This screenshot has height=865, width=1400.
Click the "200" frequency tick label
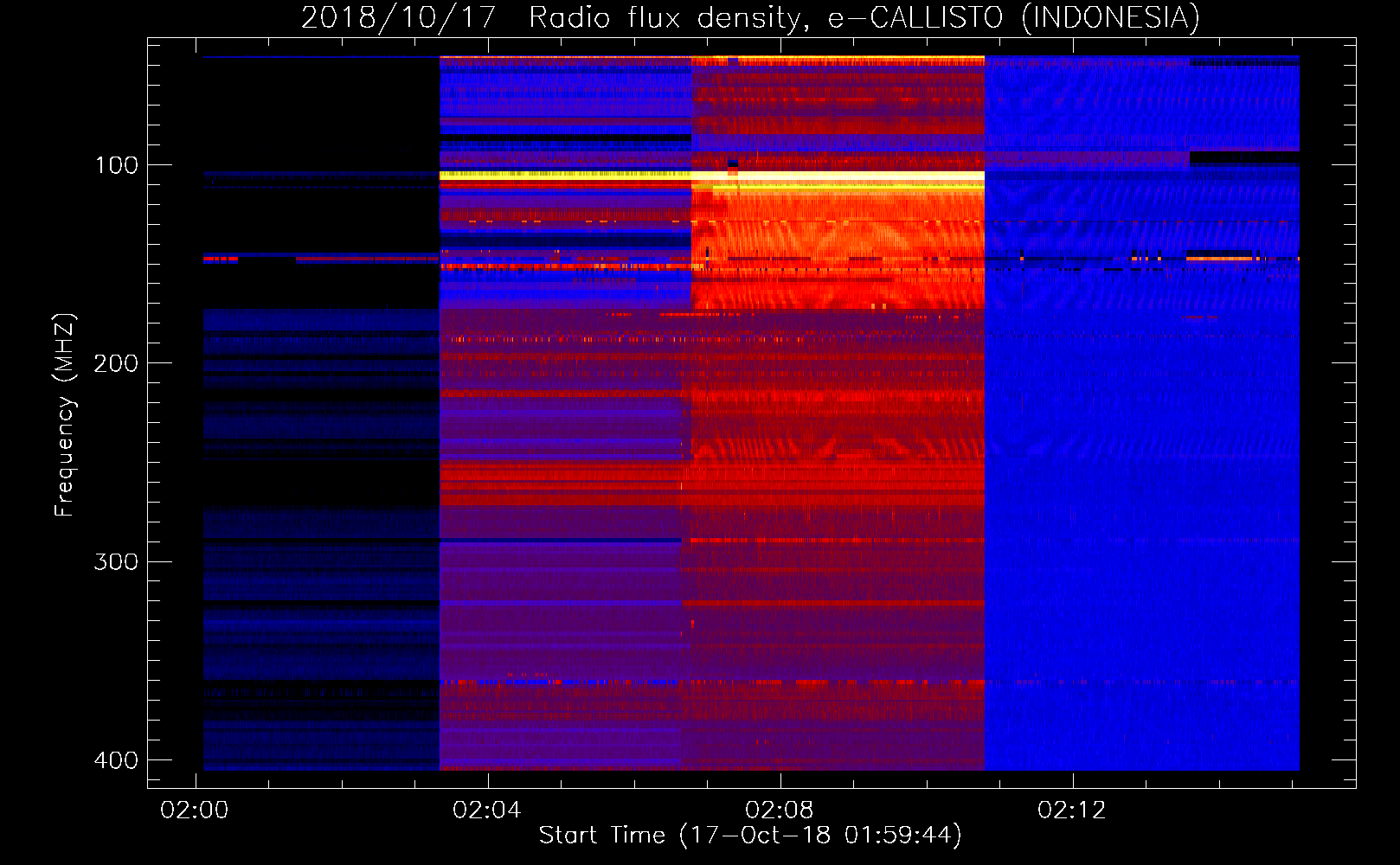pos(116,363)
